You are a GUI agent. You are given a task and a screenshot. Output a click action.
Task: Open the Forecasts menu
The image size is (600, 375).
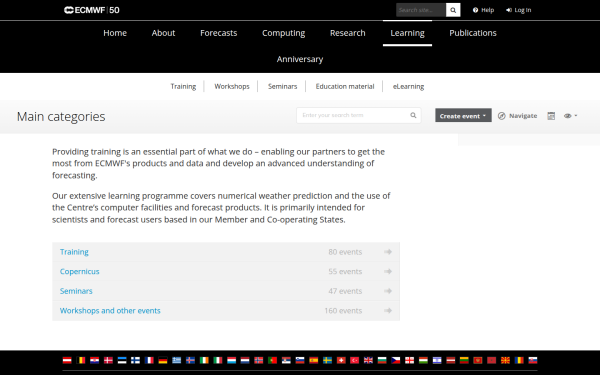pos(218,33)
